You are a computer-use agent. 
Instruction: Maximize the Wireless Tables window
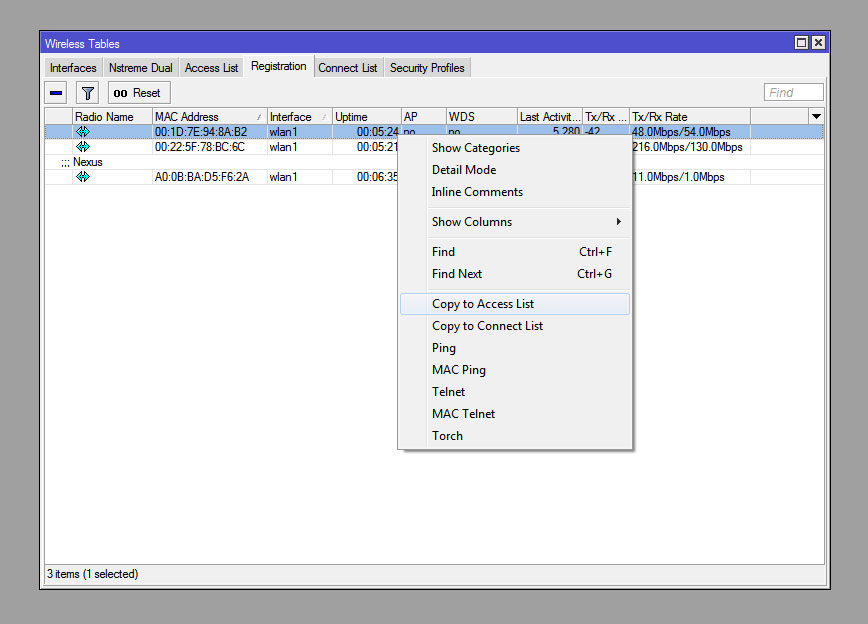(801, 43)
